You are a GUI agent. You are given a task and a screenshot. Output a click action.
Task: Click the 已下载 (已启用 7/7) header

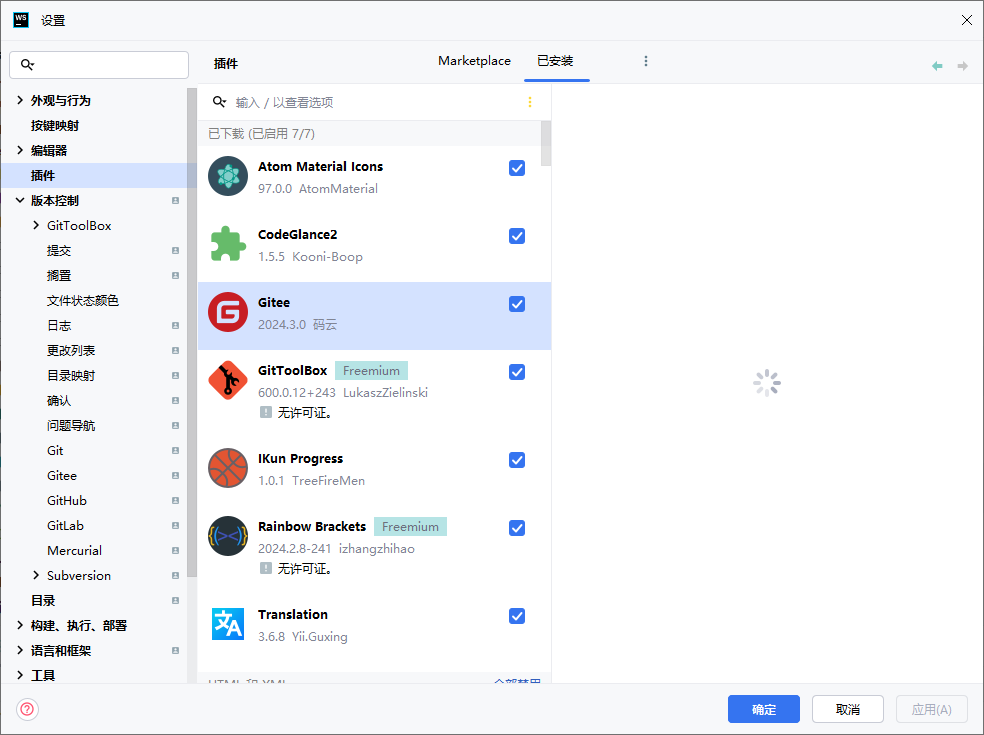[x=262, y=134]
